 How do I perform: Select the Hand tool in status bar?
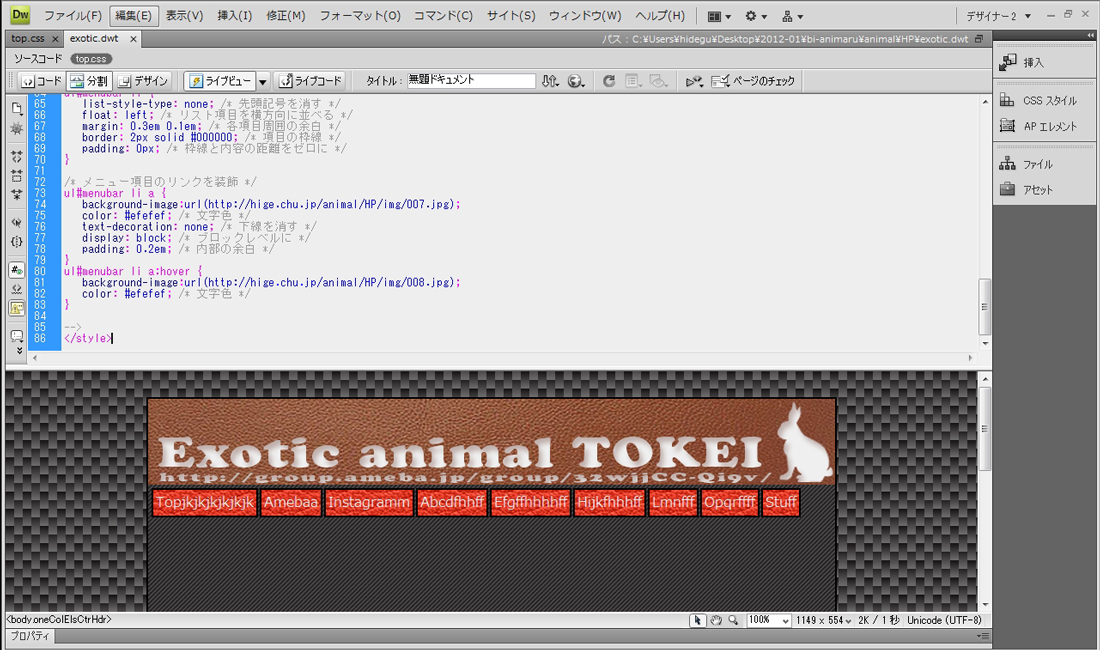(x=716, y=621)
